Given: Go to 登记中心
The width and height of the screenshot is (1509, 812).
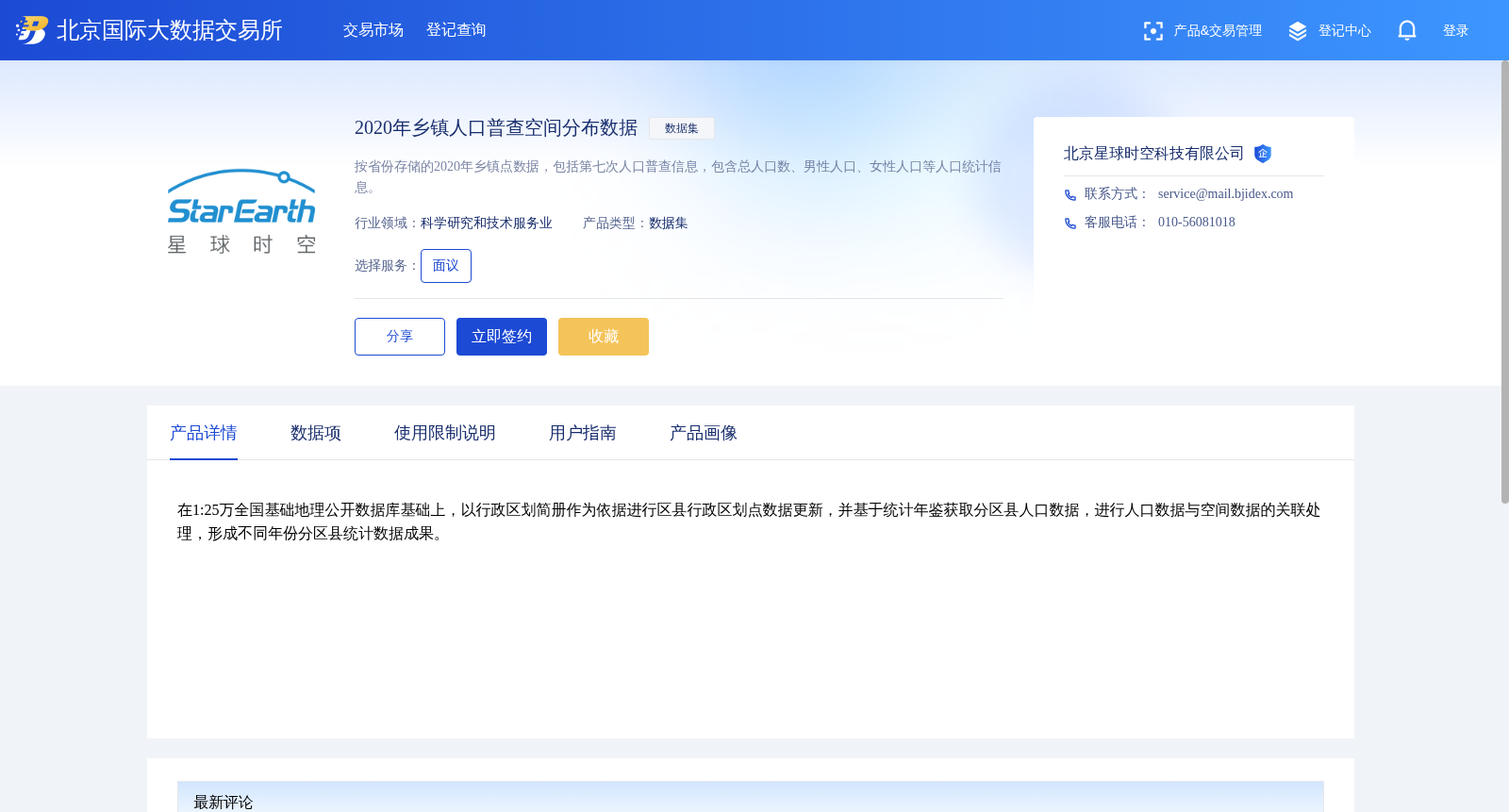Looking at the screenshot, I should pos(1345,31).
